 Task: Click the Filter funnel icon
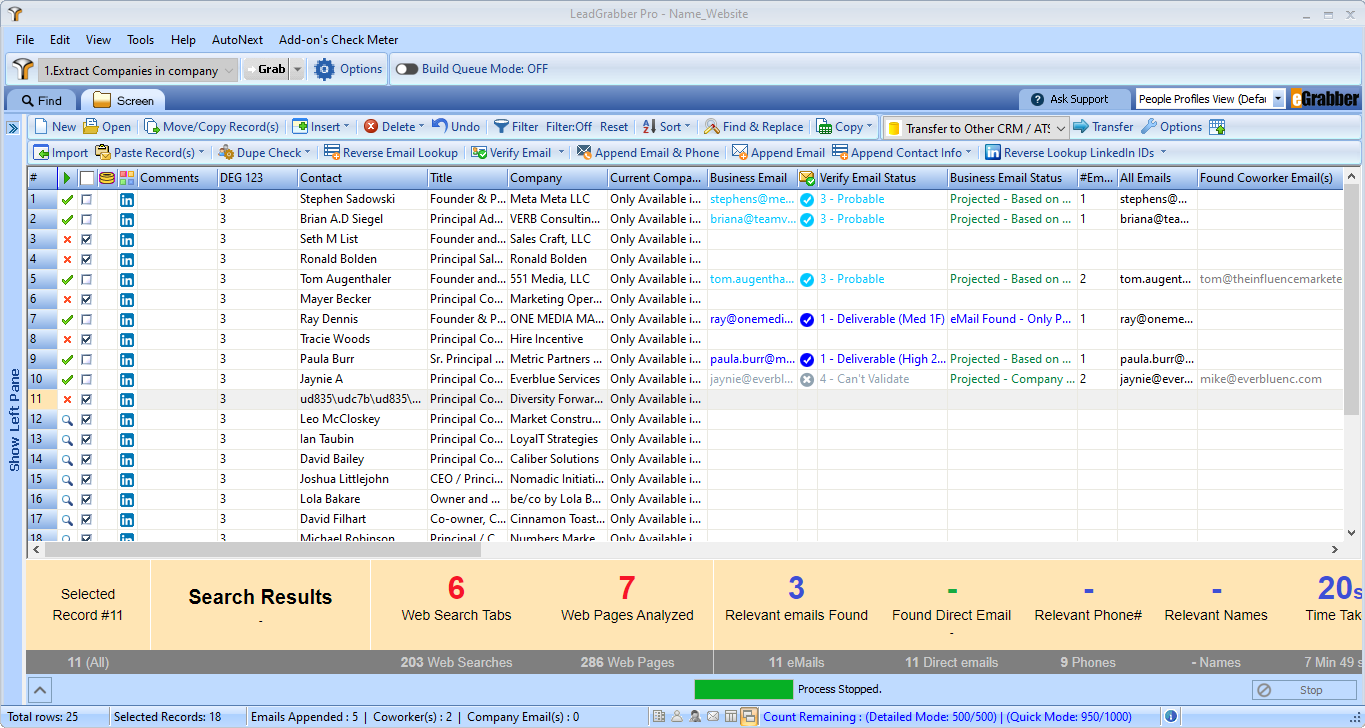point(502,127)
